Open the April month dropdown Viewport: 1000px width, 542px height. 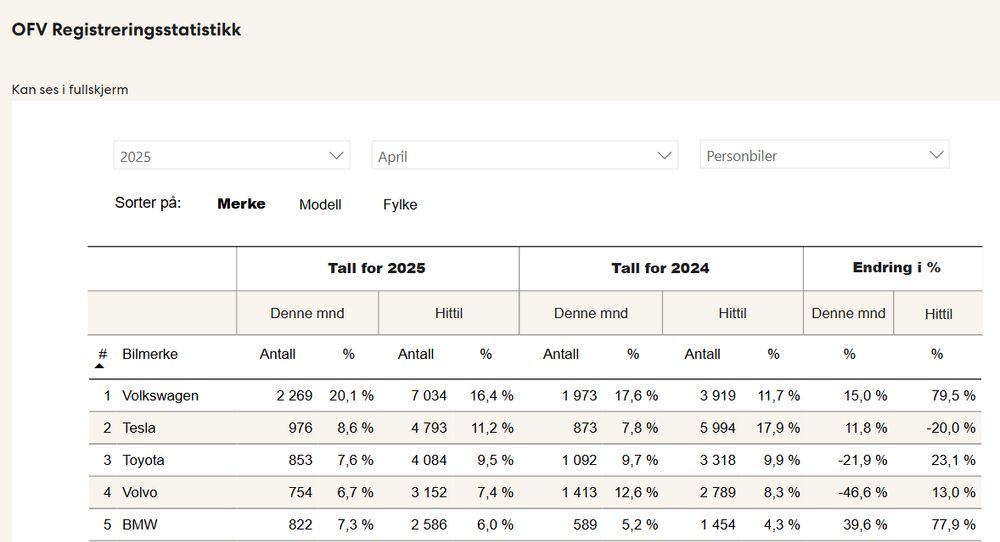[x=524, y=156]
